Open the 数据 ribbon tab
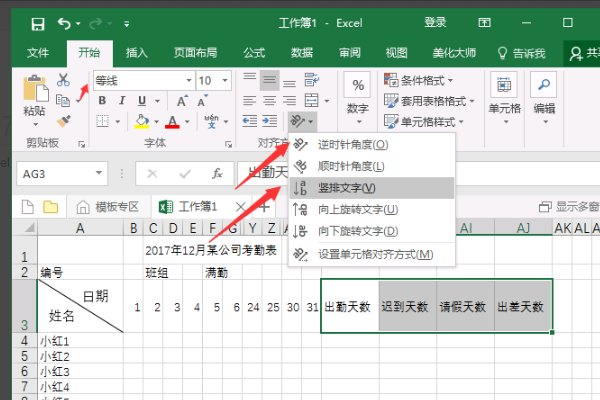The image size is (600, 400). [x=302, y=52]
